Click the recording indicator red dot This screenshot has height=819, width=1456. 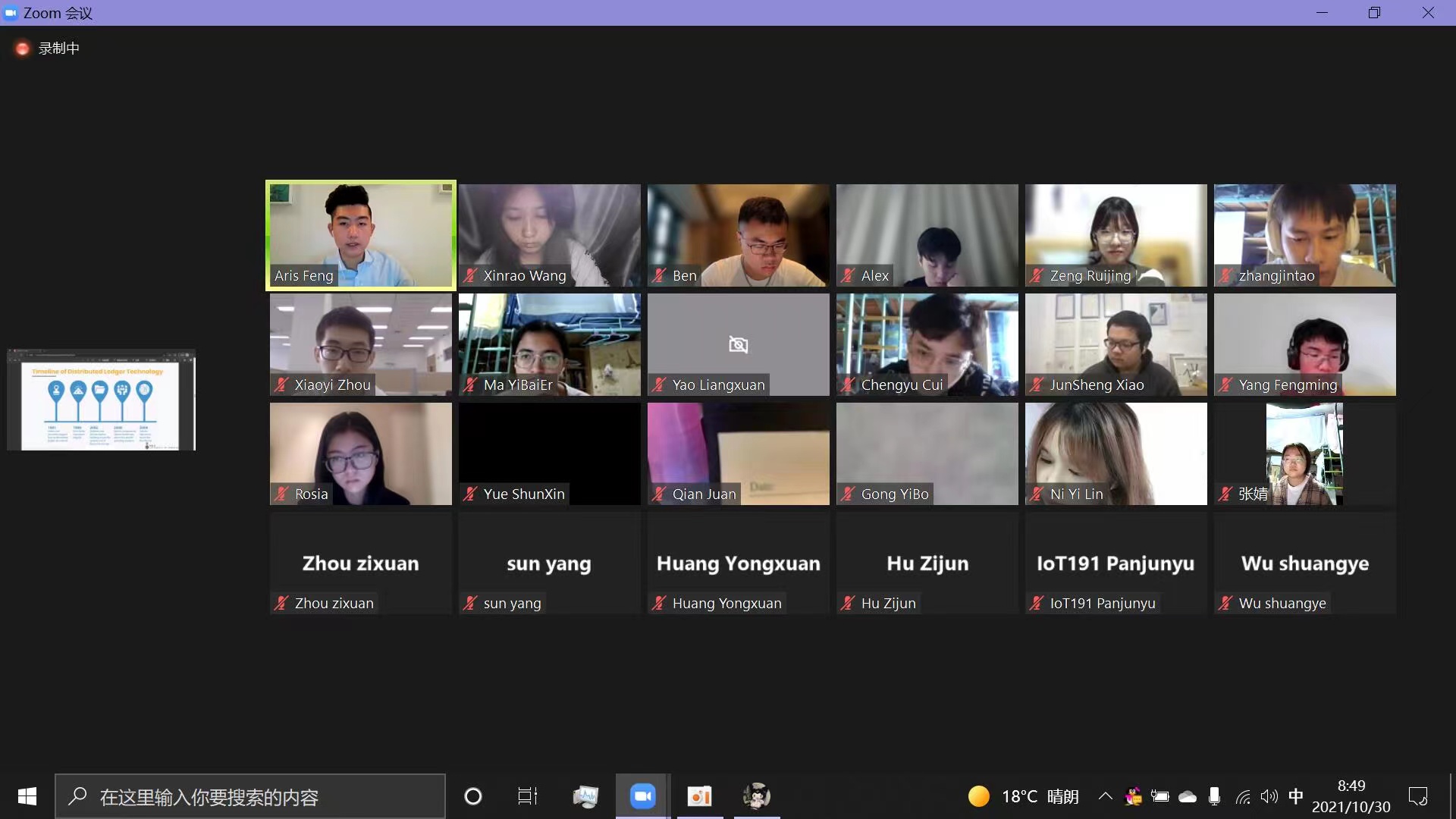point(22,49)
